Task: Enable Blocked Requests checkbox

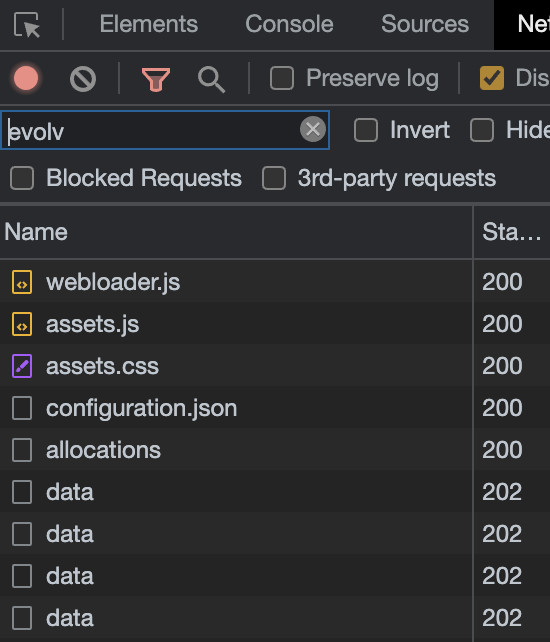Action: pyautogui.click(x=22, y=178)
